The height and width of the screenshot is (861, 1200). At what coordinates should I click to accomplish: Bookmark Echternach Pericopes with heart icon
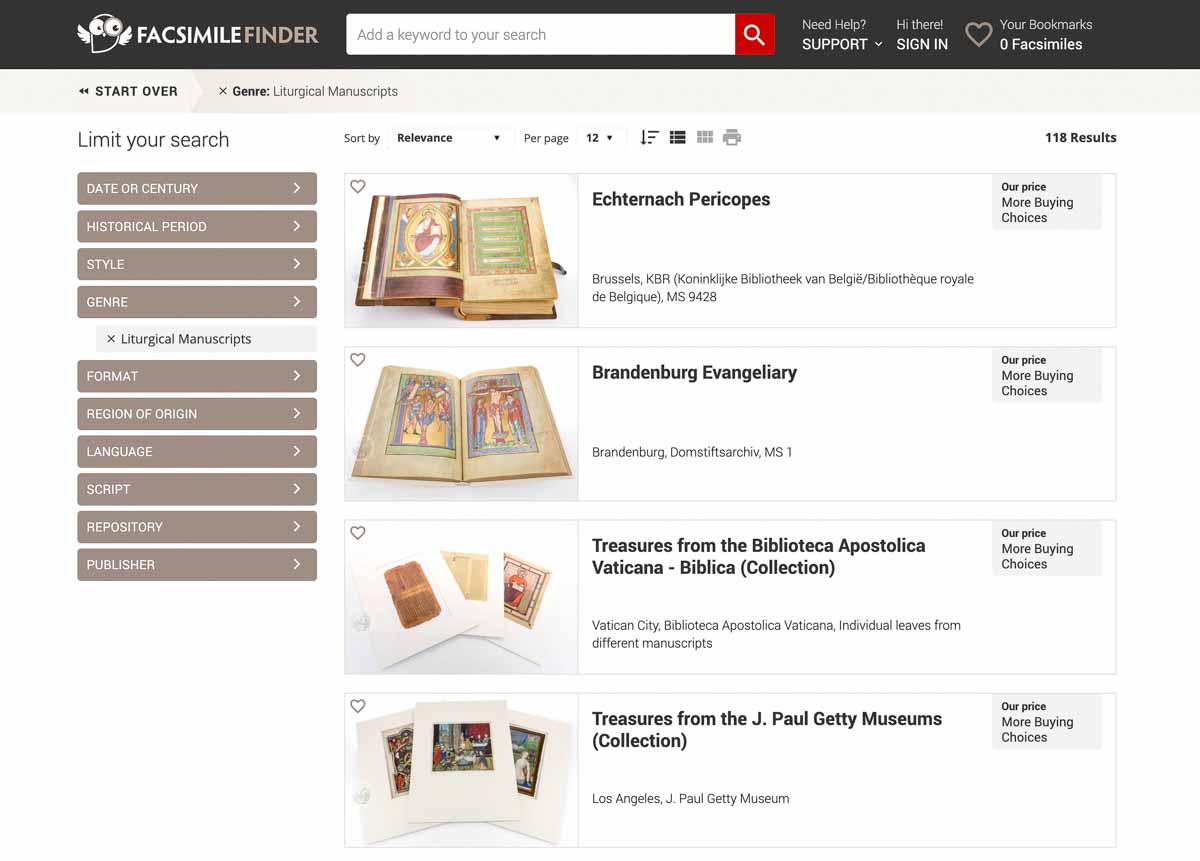click(x=358, y=187)
